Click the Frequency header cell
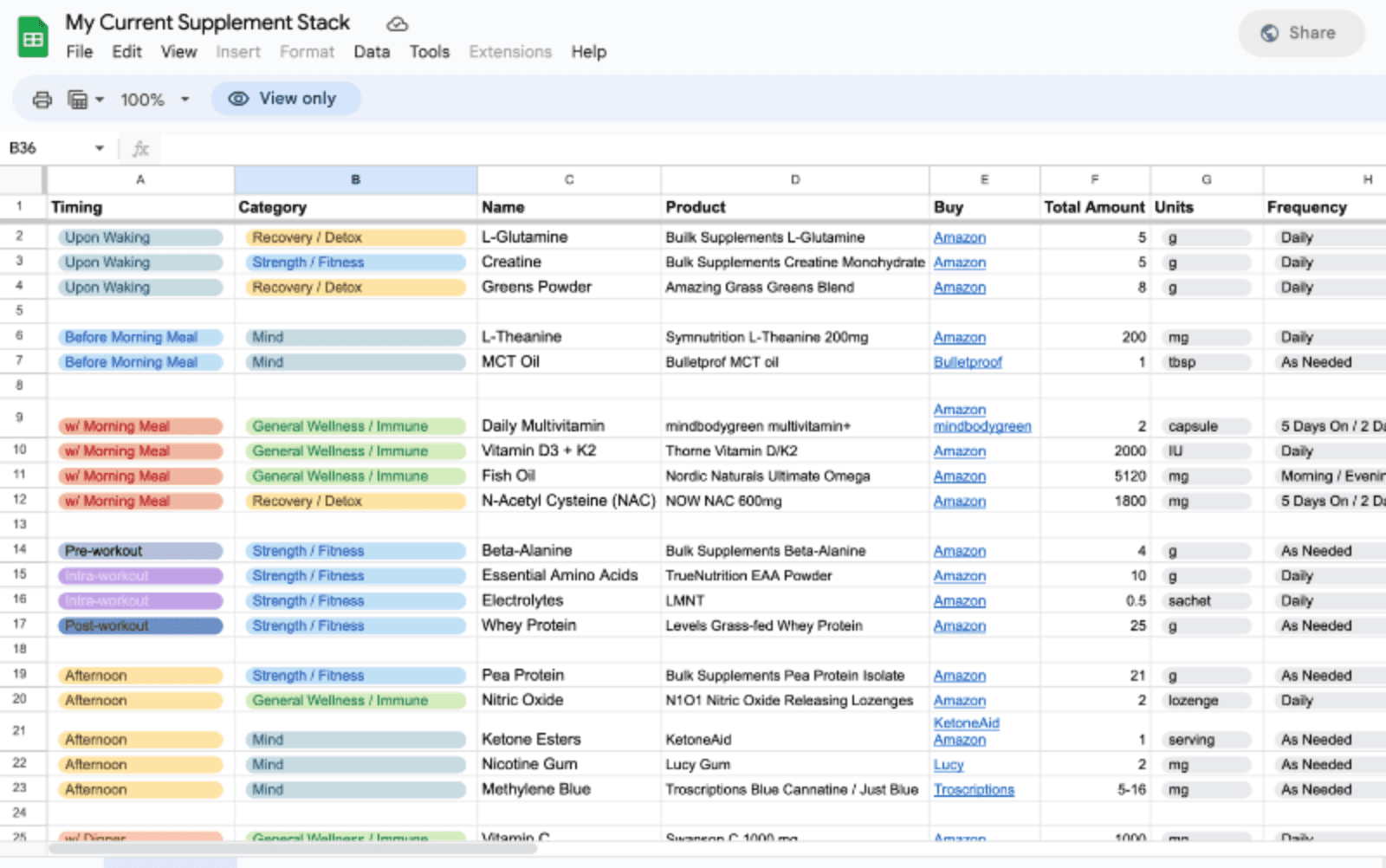Viewport: 1386px width, 868px height. point(1324,207)
